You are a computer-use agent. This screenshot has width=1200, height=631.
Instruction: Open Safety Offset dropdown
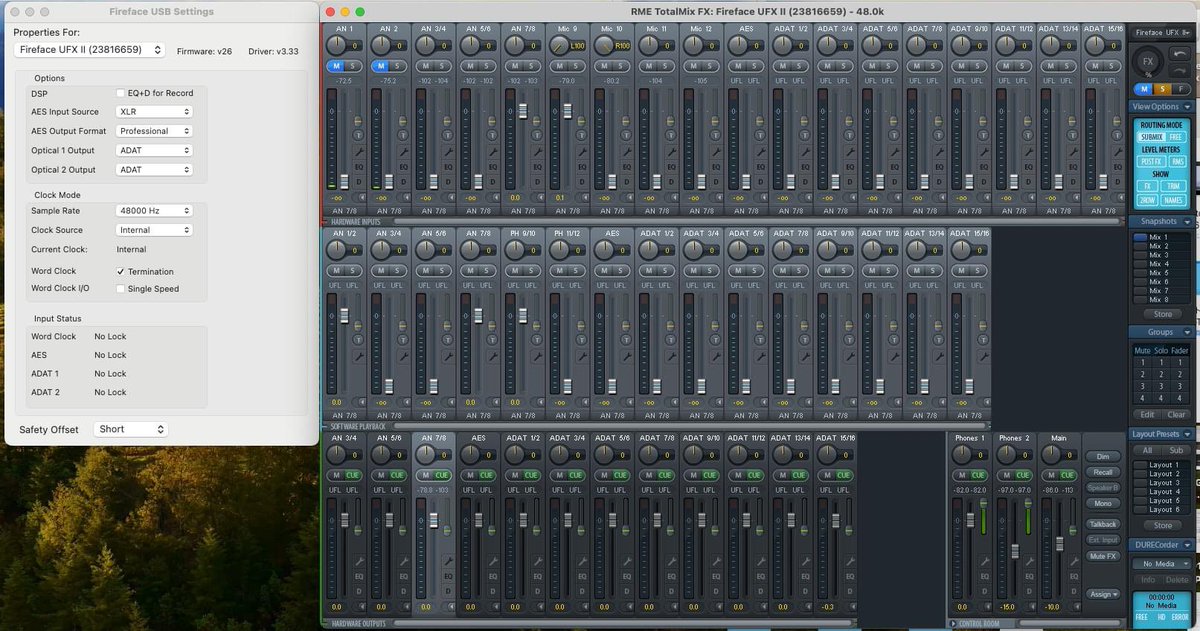(x=131, y=429)
